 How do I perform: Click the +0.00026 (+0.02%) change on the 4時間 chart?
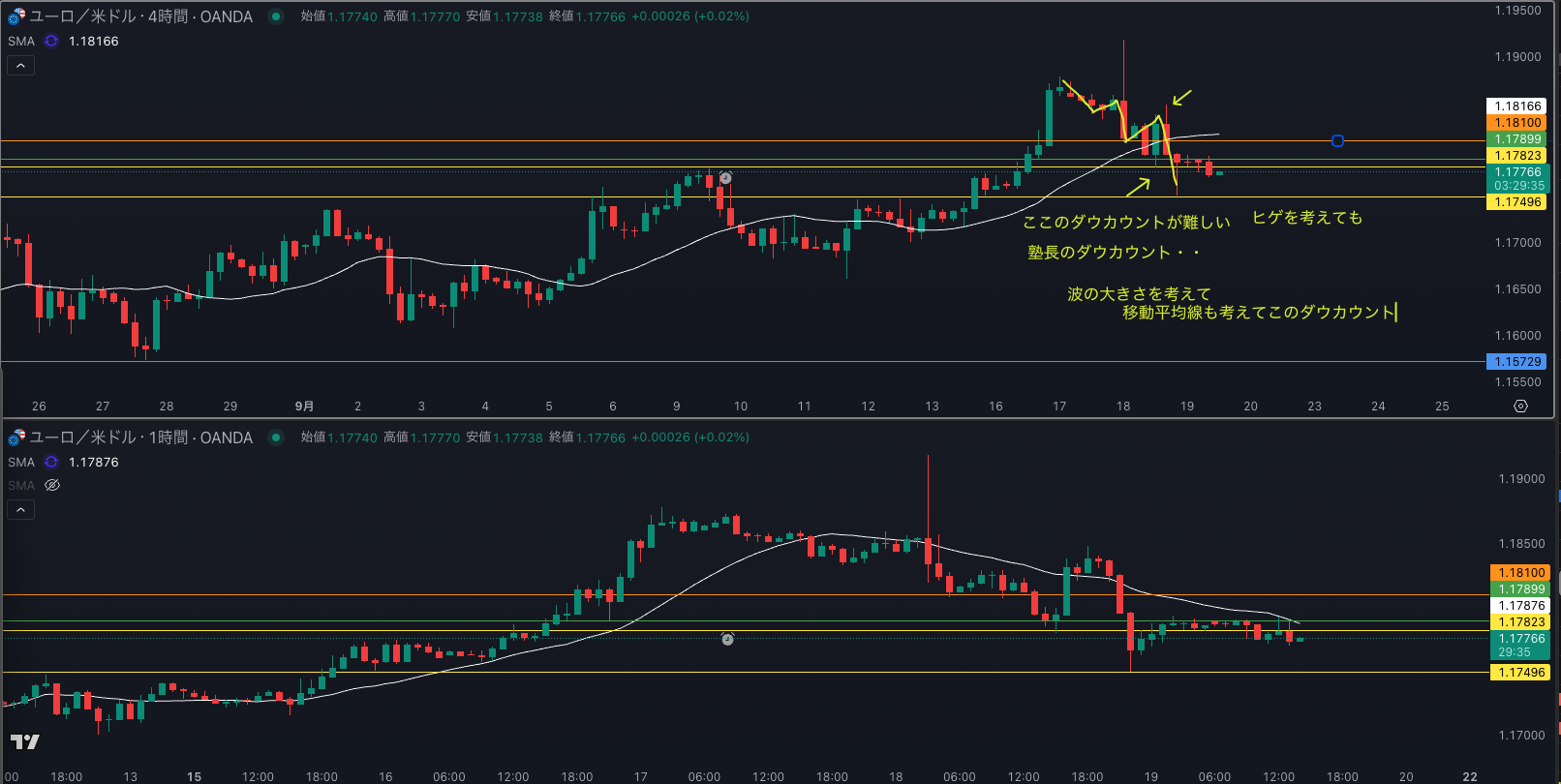click(x=690, y=16)
